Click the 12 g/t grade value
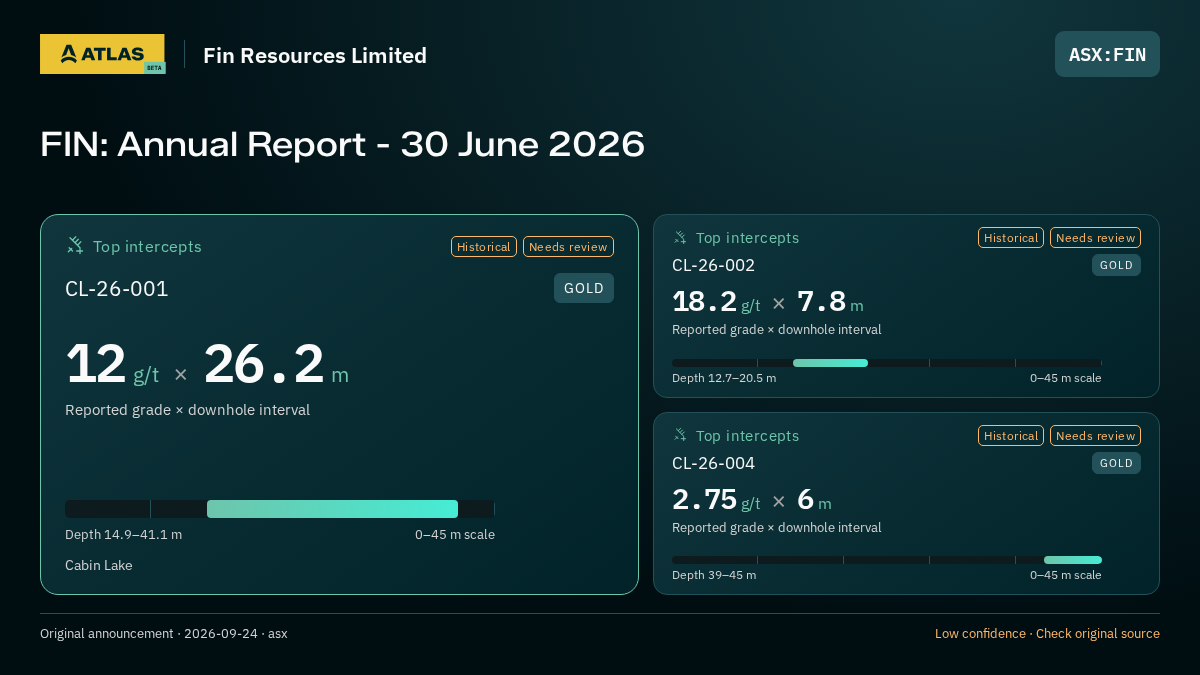This screenshot has width=1200, height=675. click(112, 364)
